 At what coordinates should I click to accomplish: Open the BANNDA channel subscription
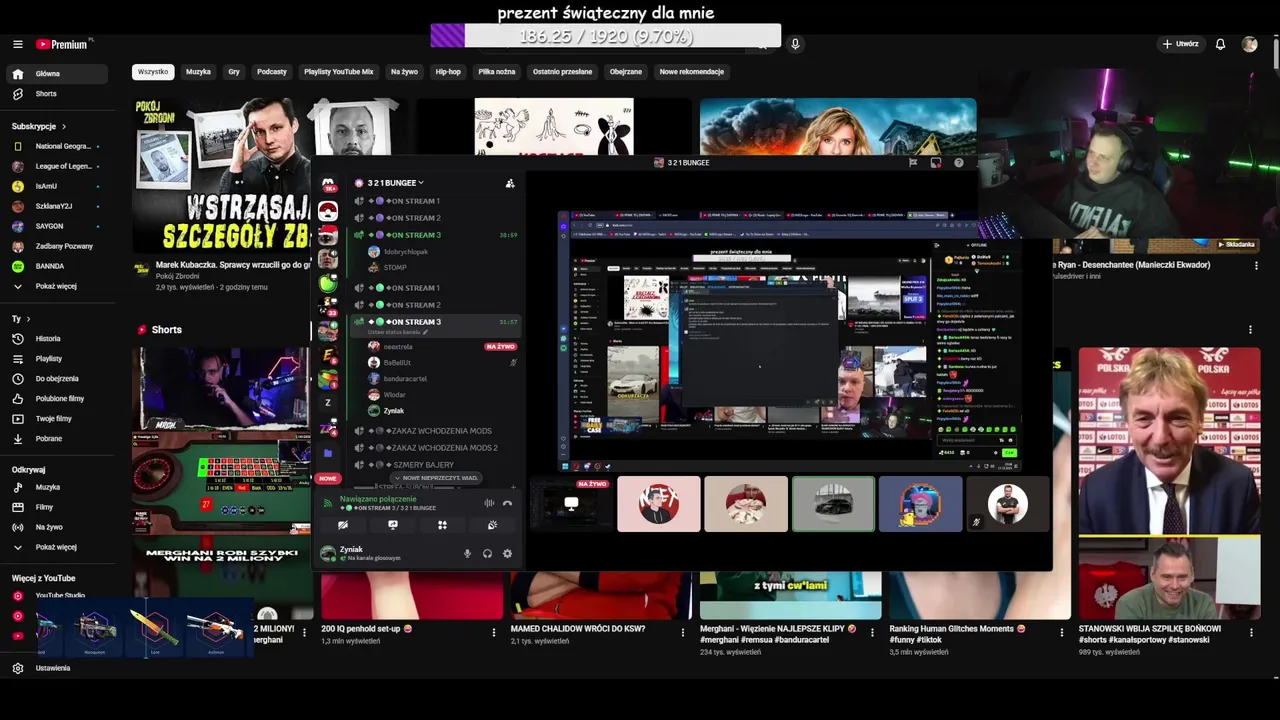pos(59,266)
